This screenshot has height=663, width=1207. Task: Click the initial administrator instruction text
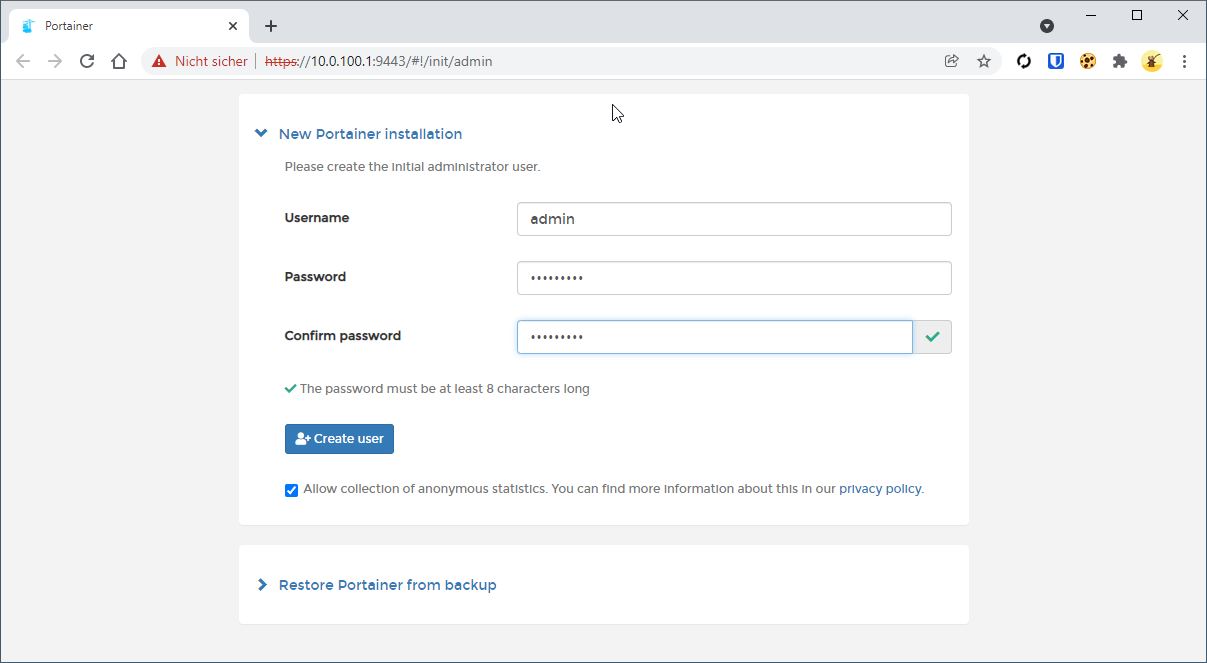[412, 167]
